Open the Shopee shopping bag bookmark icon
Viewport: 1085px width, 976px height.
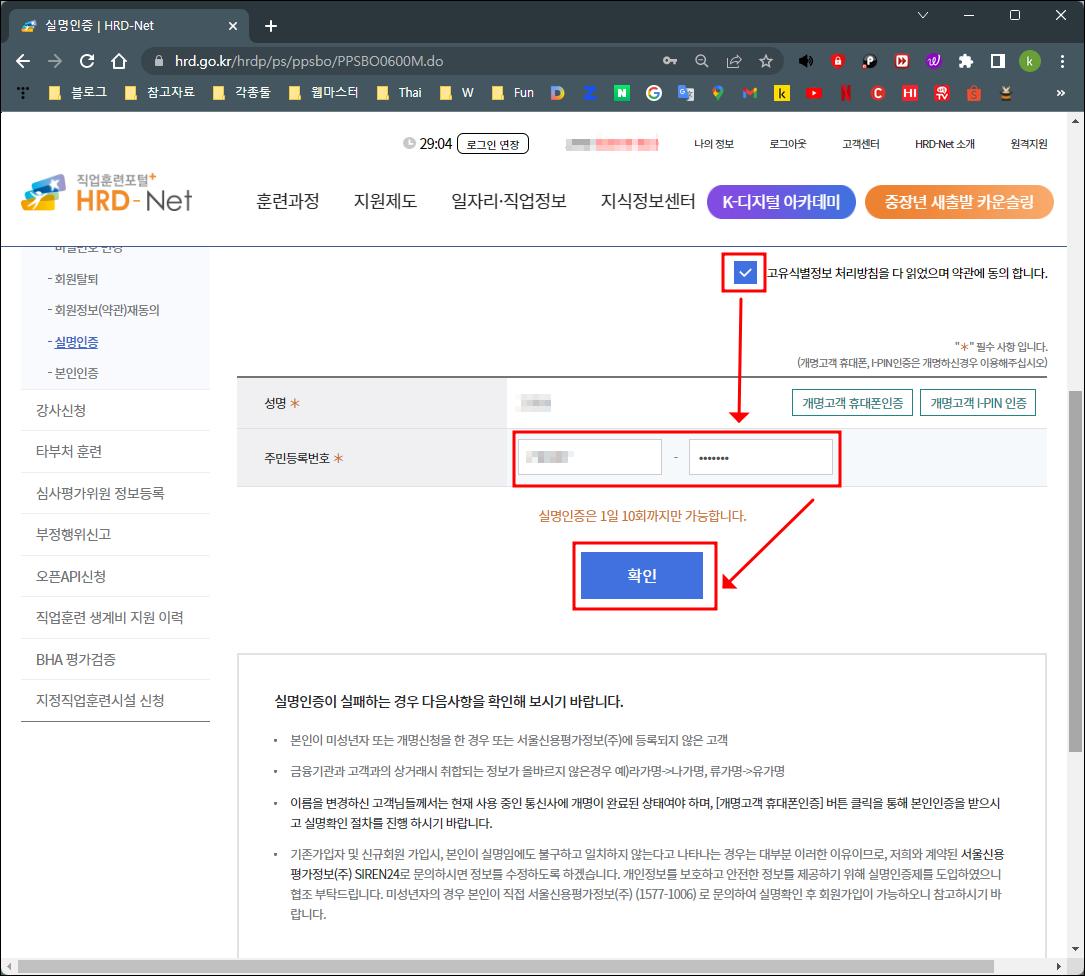[974, 94]
